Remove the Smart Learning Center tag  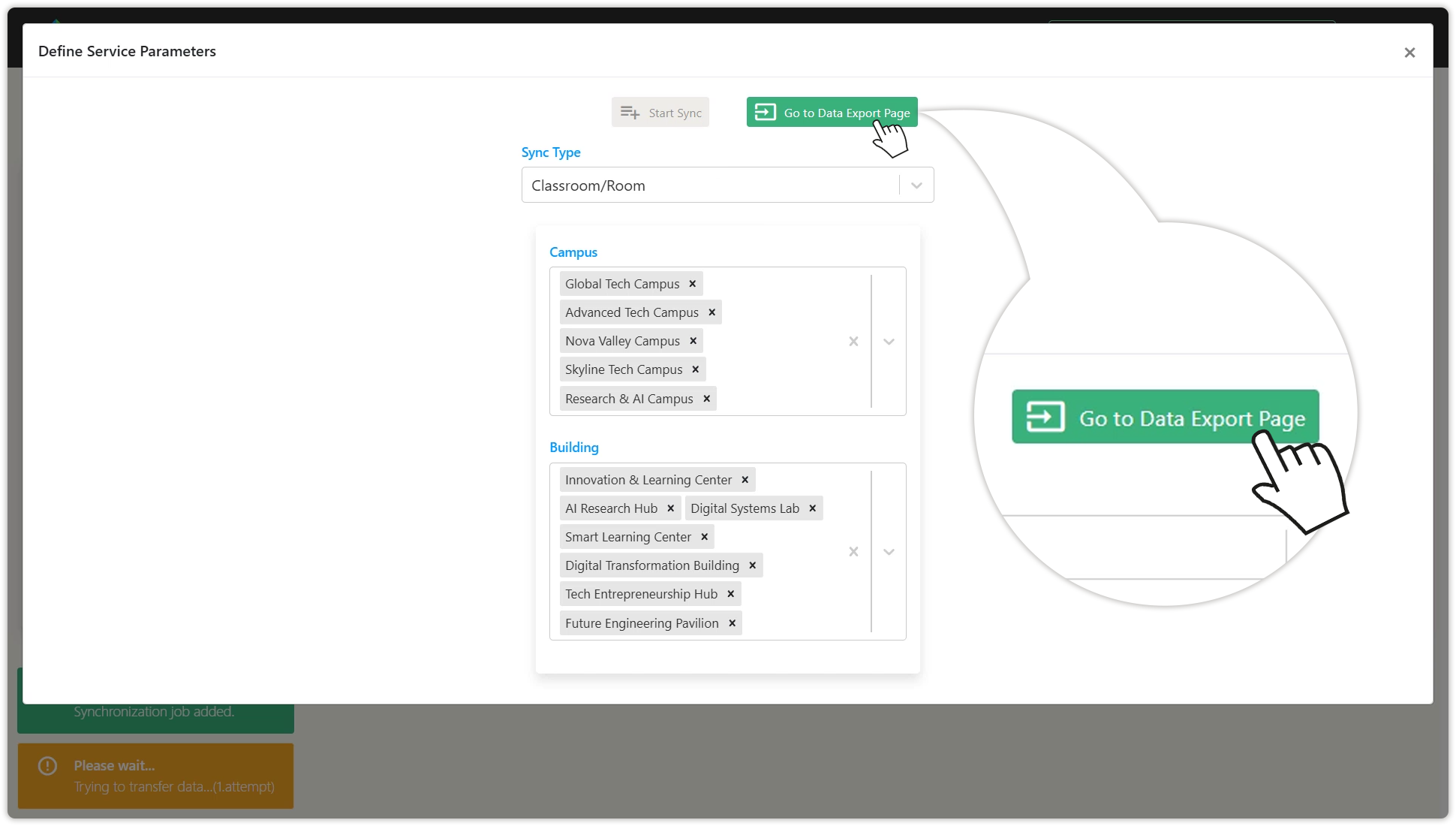click(x=704, y=537)
